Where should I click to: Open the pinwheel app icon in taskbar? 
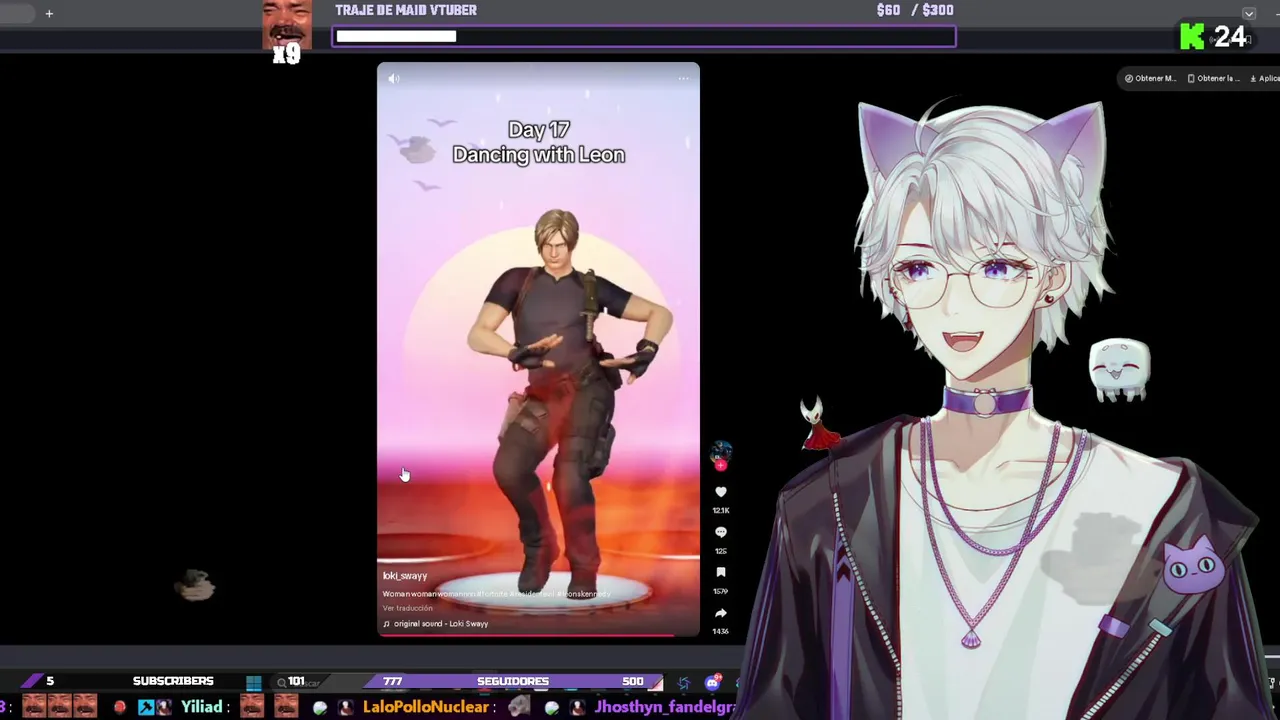click(684, 683)
